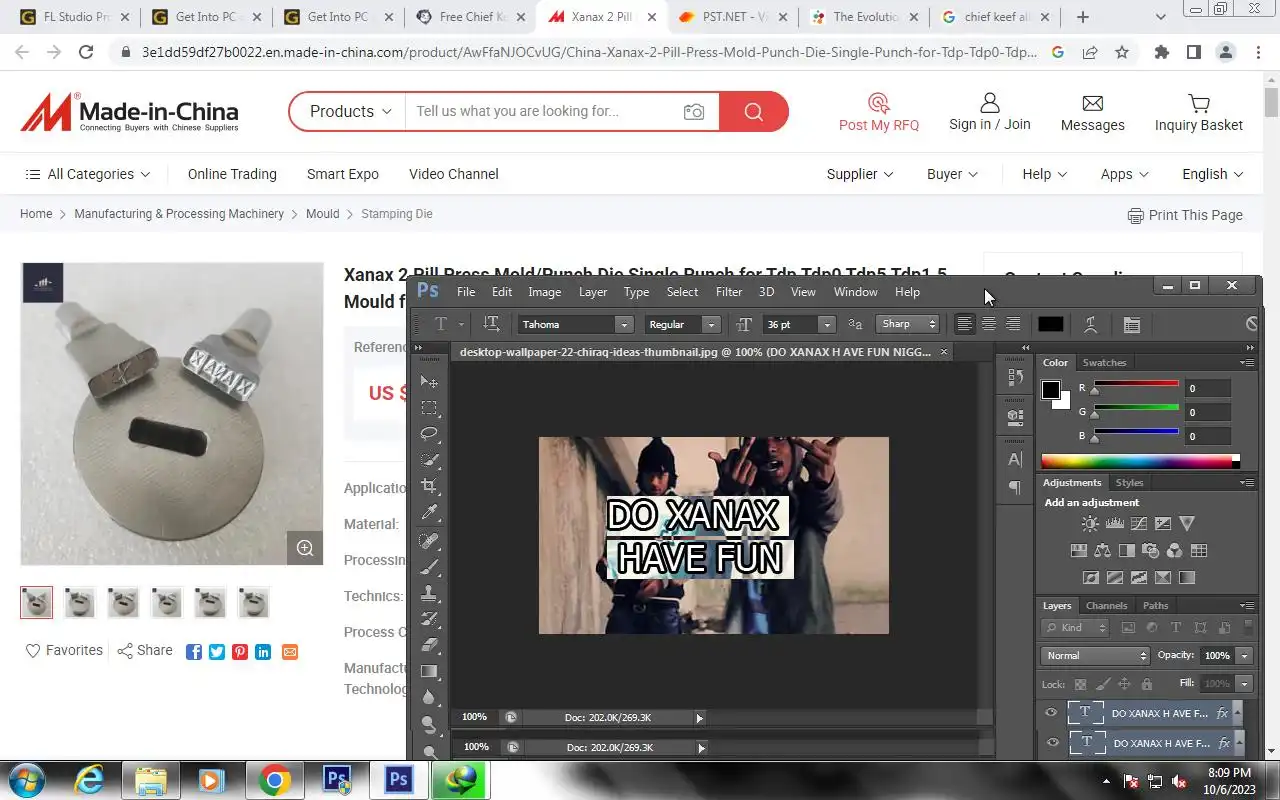
Task: Add a Levels adjustment
Action: coord(1114,523)
